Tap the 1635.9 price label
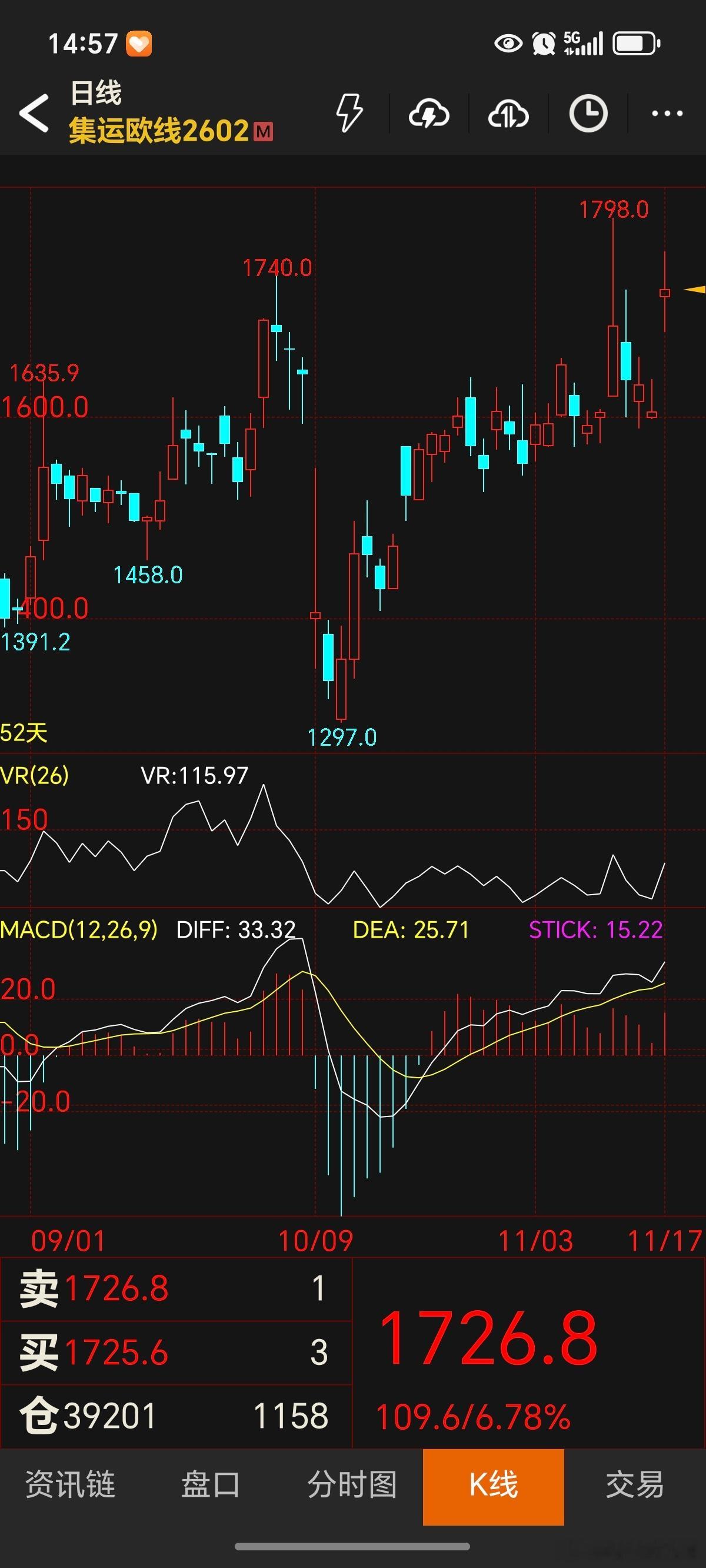Viewport: 706px width, 1568px height. [45, 373]
